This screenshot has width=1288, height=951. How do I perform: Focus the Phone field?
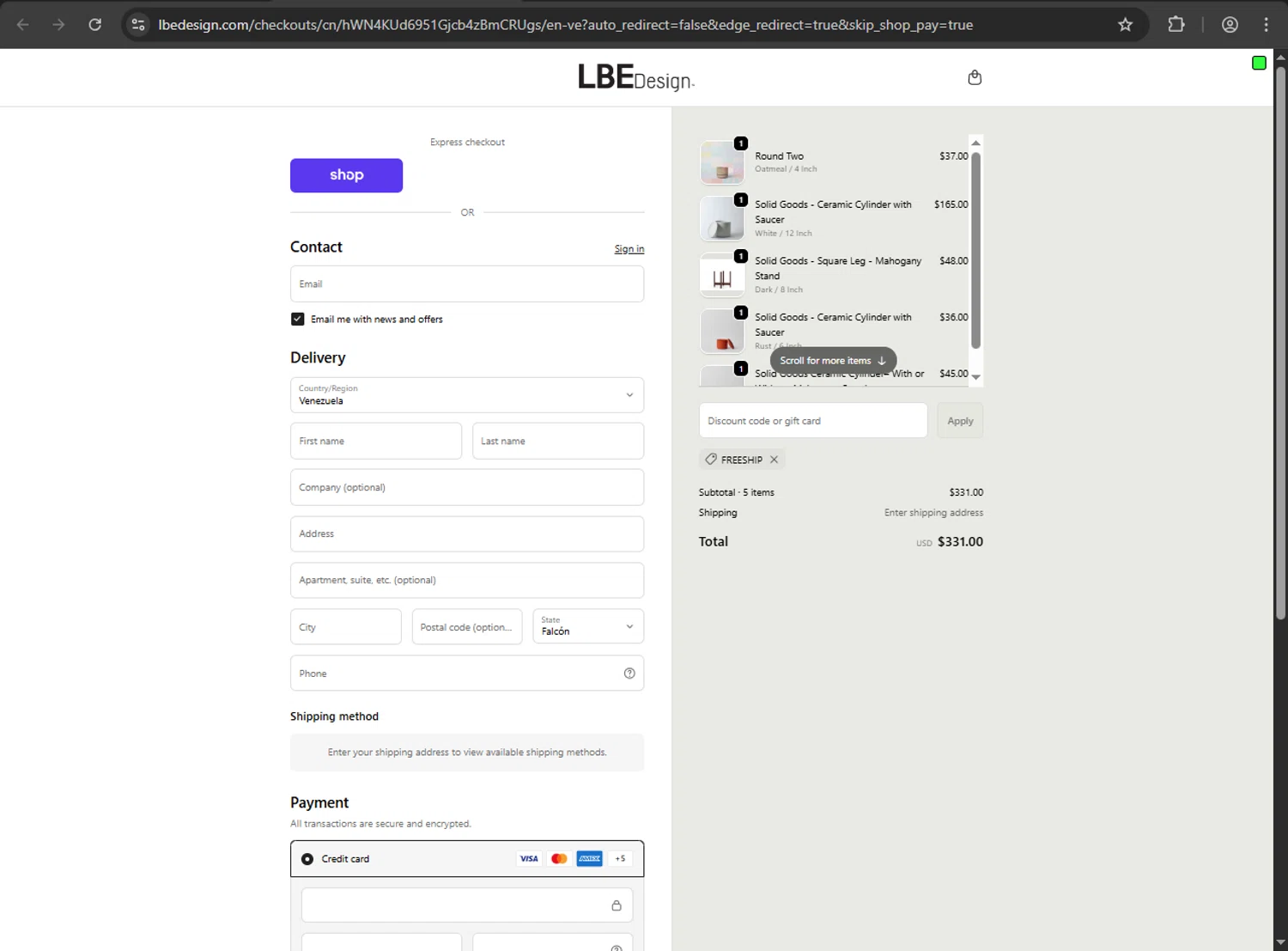point(467,674)
